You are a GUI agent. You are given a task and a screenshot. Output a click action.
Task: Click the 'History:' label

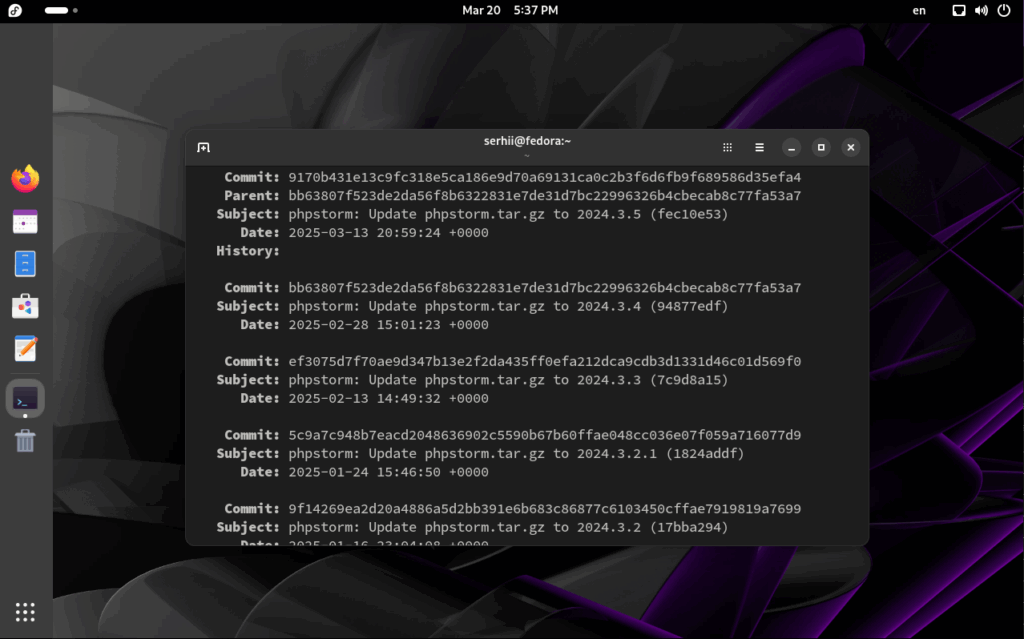[x=248, y=251]
